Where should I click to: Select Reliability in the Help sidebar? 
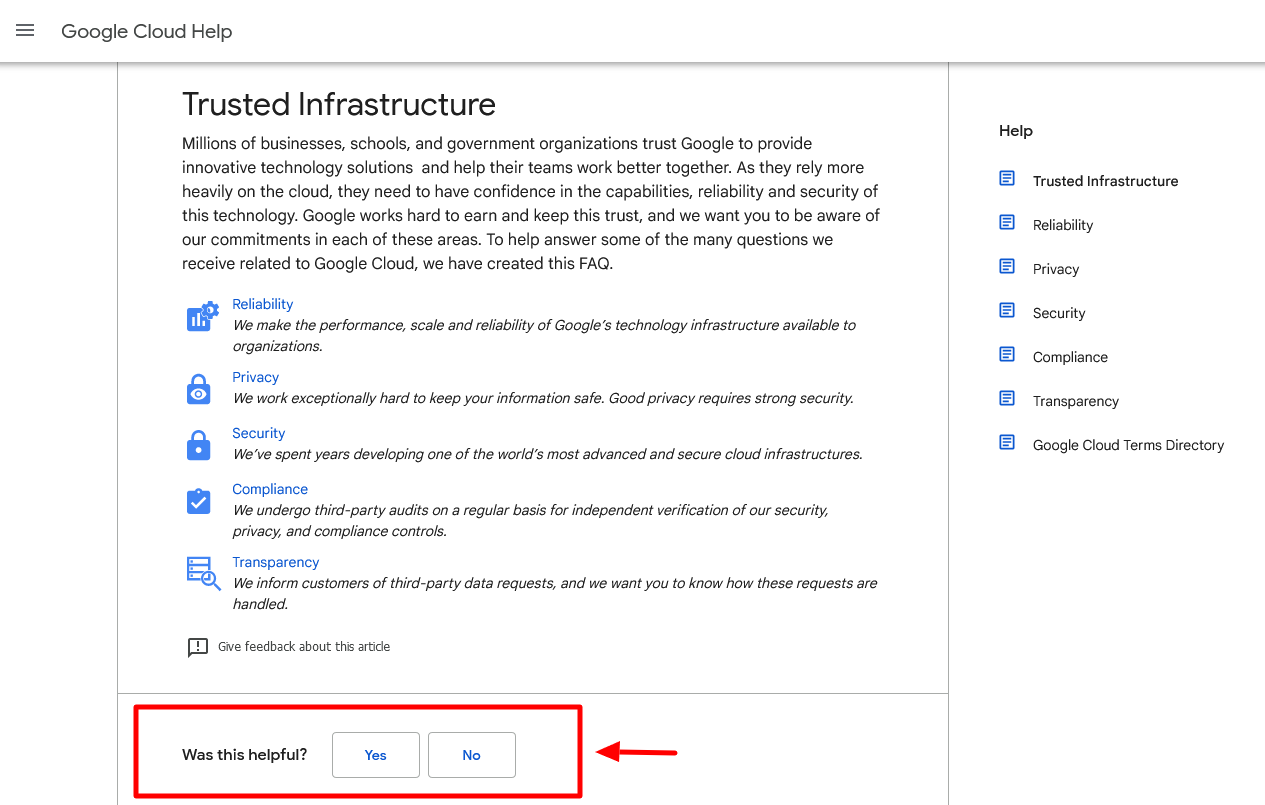(x=1062, y=224)
